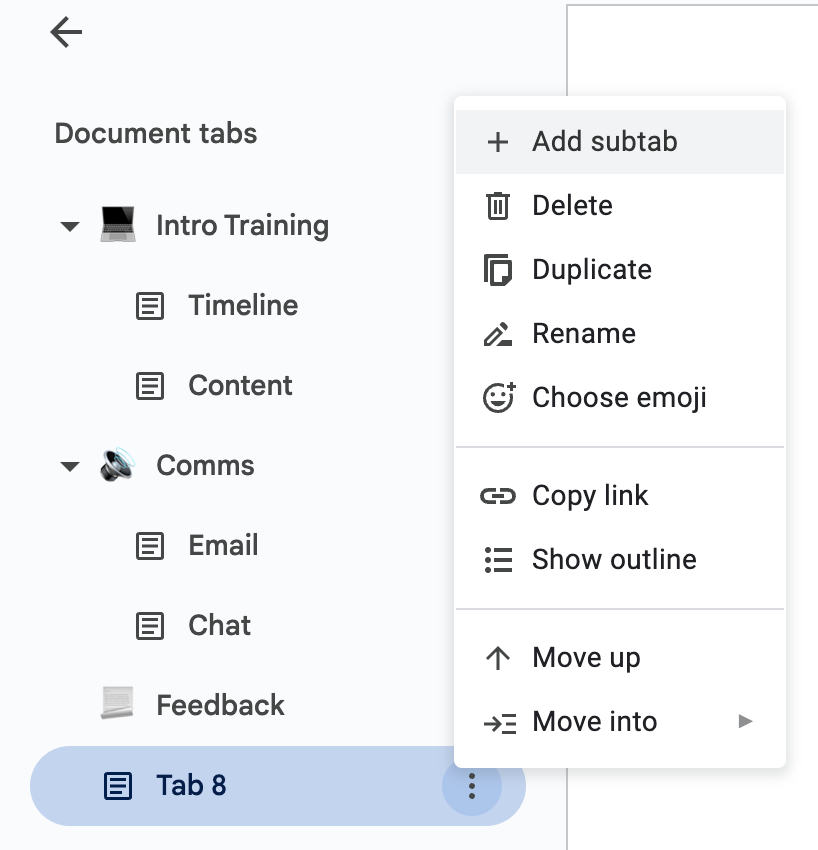The height and width of the screenshot is (850, 818).
Task: Click the speaker emoji on Comms
Action: coord(117,465)
